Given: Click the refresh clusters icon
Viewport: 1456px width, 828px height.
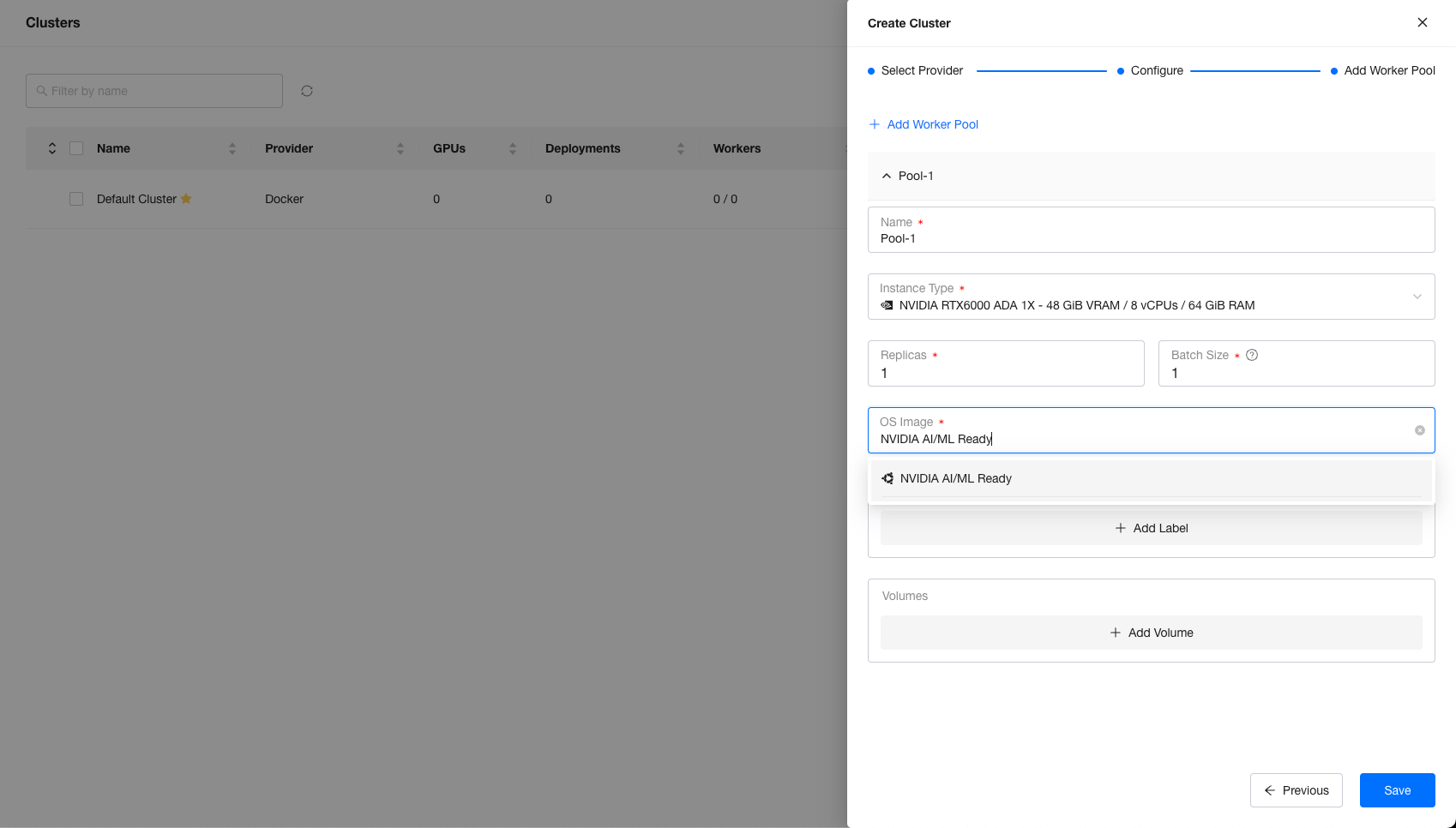Looking at the screenshot, I should [307, 91].
